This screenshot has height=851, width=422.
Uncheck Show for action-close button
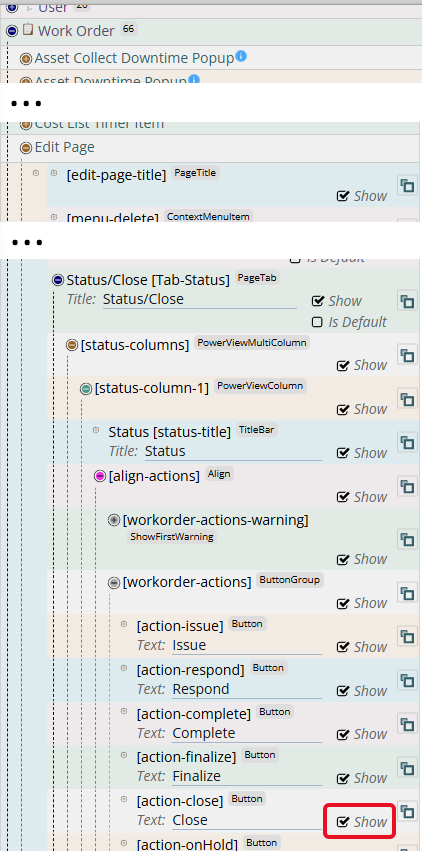342,822
